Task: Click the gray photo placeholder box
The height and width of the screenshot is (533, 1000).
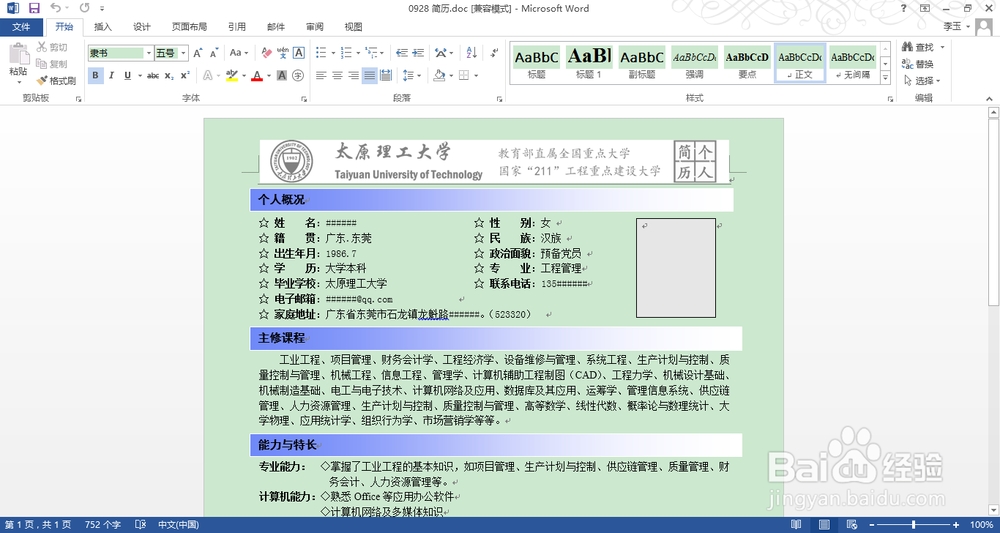Action: [x=675, y=268]
